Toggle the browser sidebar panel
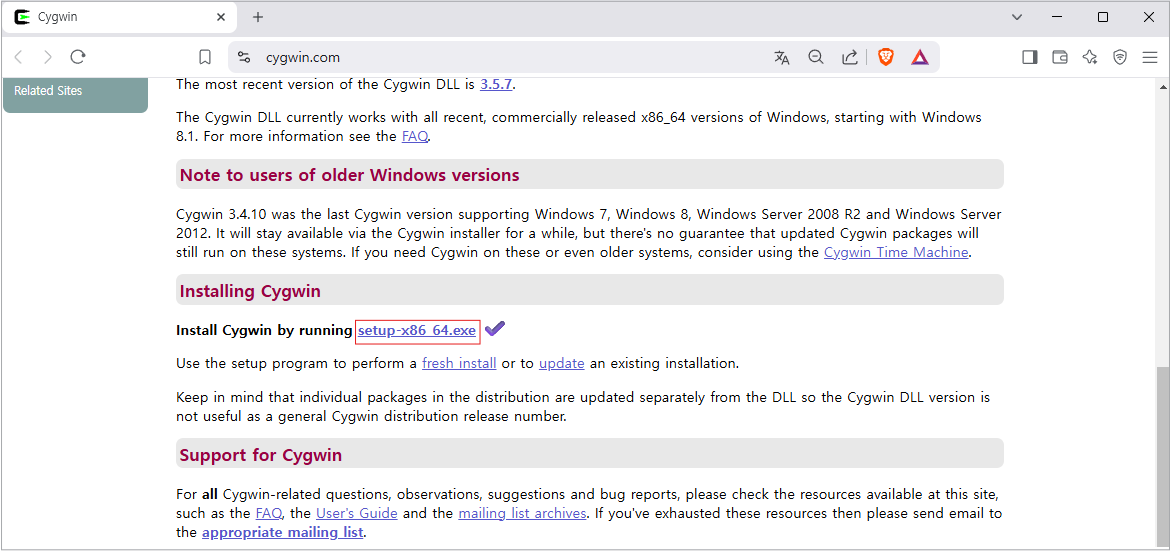1170x551 pixels. 1030,57
